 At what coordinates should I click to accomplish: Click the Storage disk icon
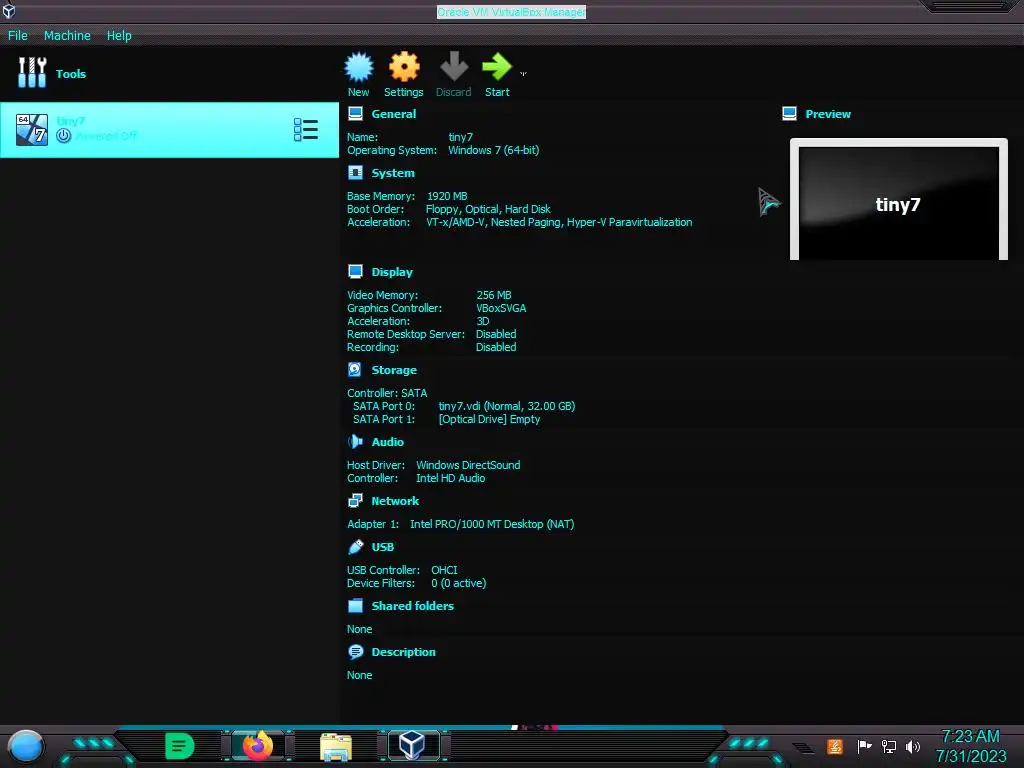(x=355, y=370)
